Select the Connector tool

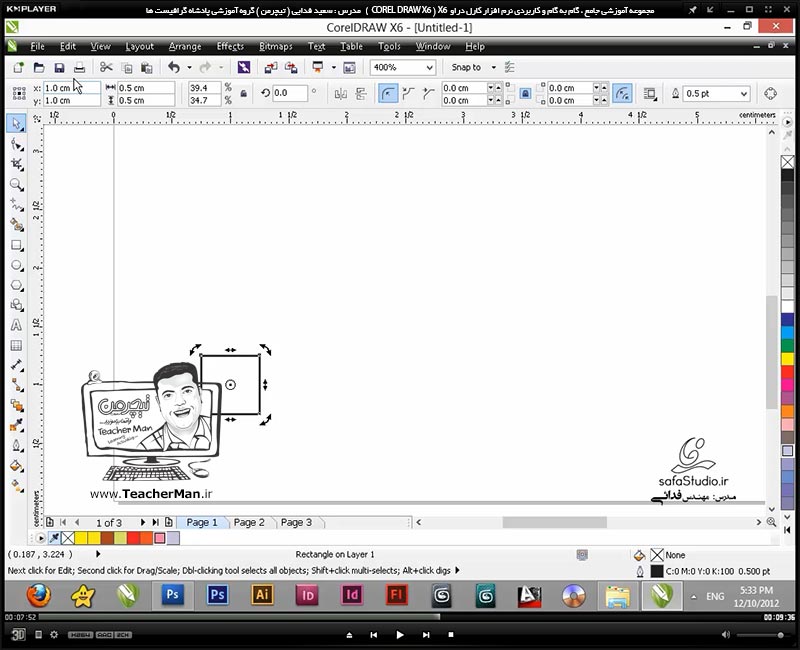coord(16,385)
